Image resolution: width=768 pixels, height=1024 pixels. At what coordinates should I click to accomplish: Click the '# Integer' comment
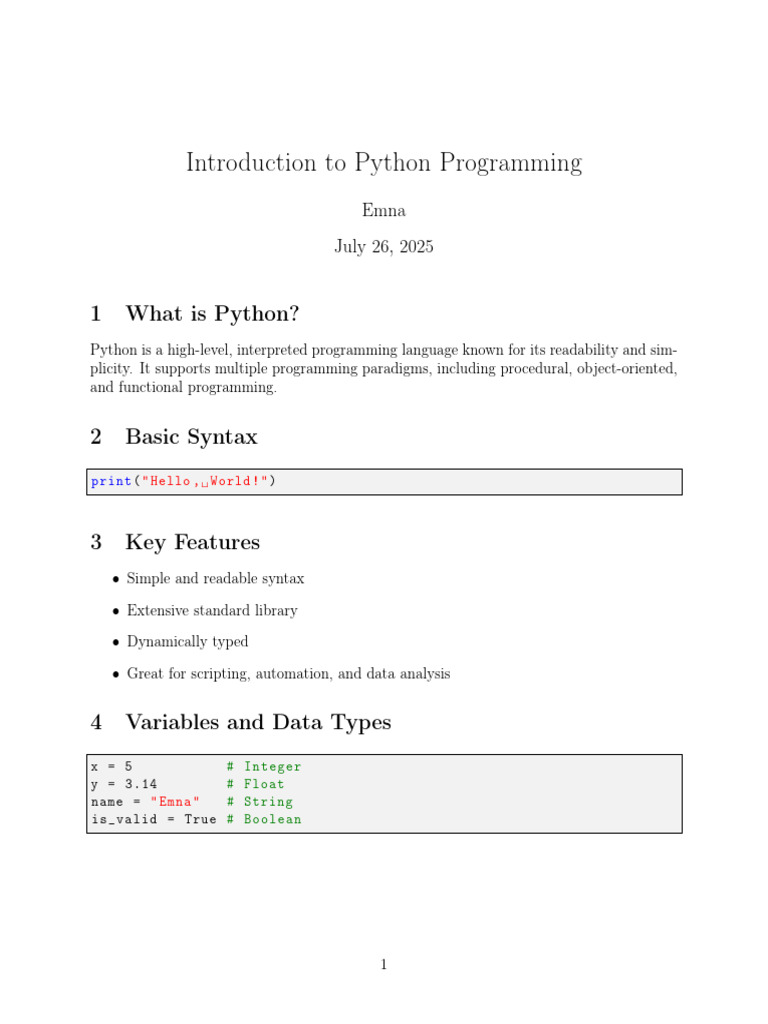pos(264,767)
